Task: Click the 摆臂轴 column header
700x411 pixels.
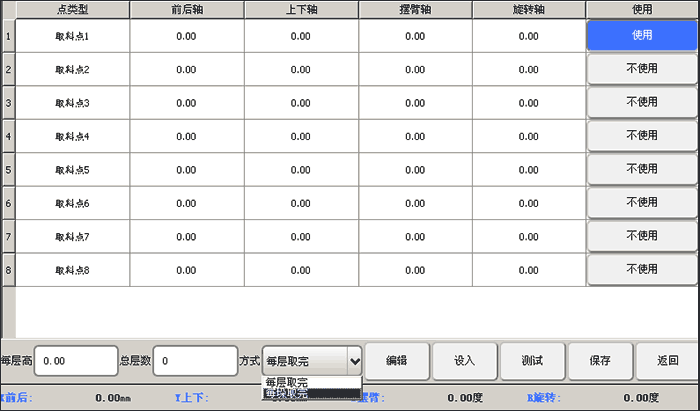Action: tap(415, 9)
